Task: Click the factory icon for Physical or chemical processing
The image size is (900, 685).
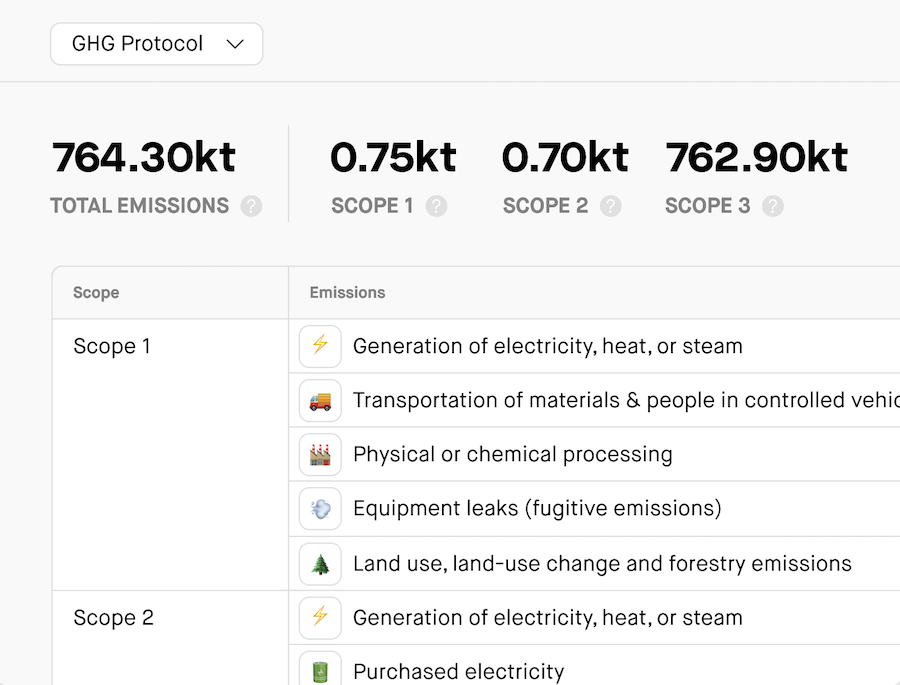Action: pos(320,454)
